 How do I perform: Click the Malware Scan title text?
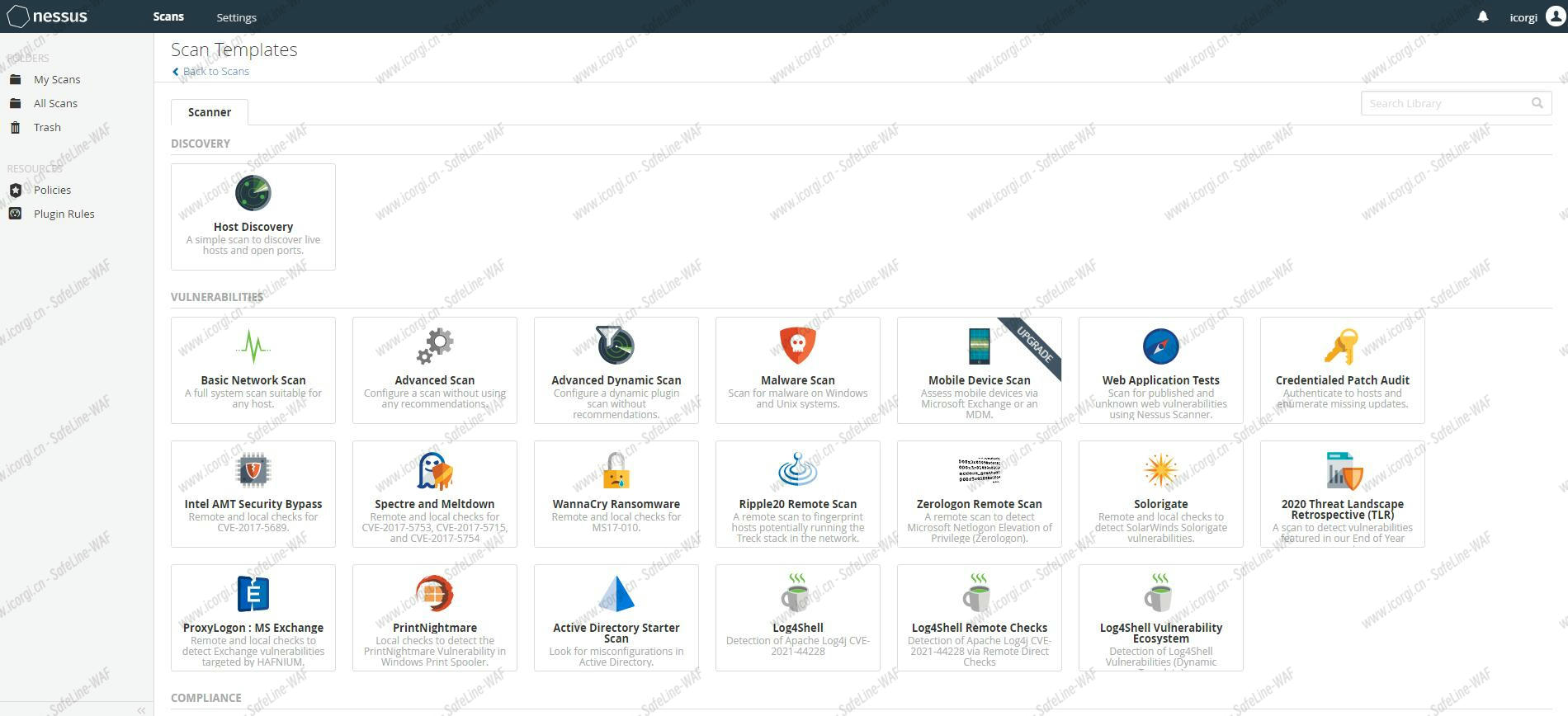[x=798, y=380]
